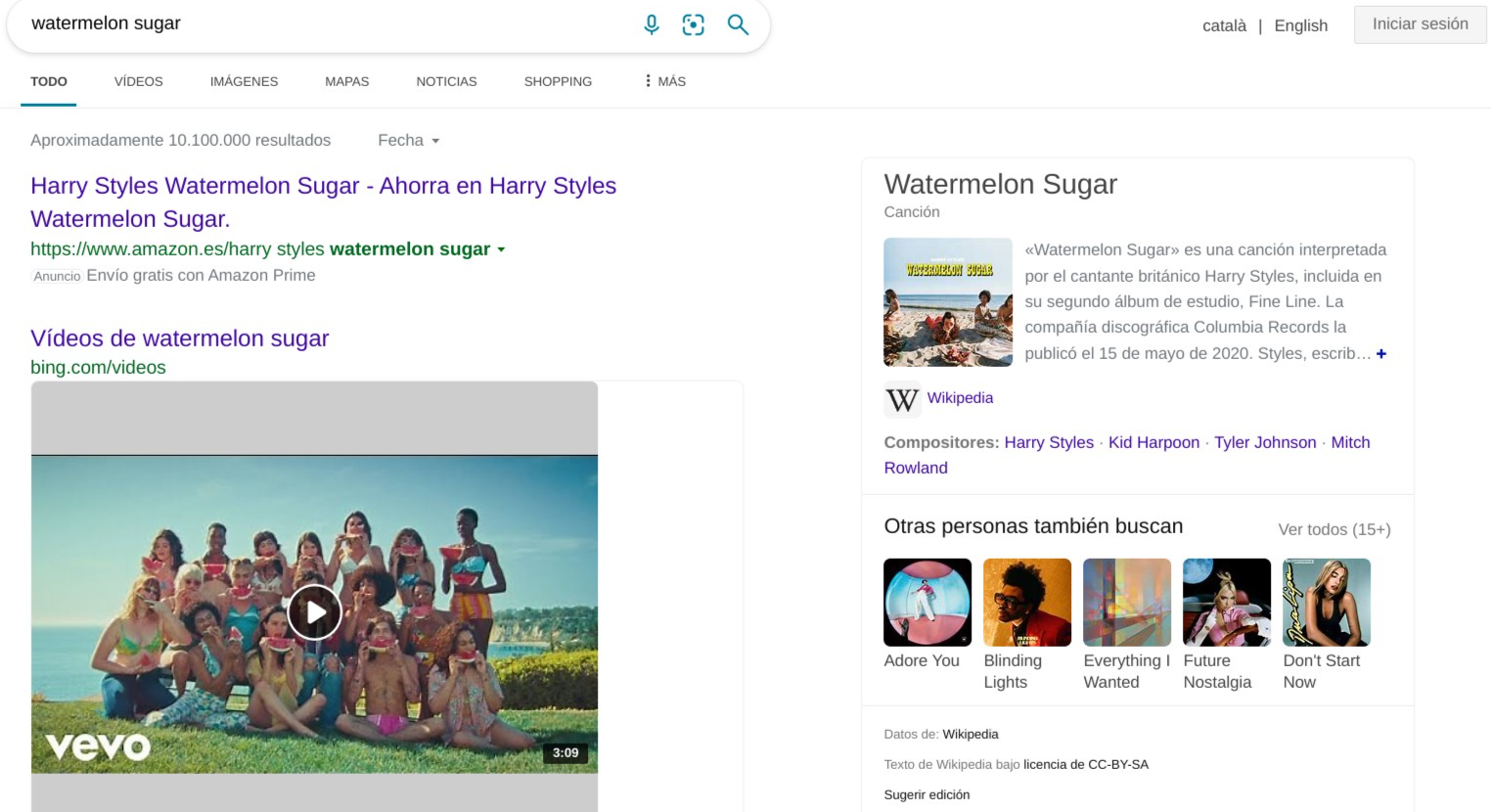This screenshot has height=812, width=1491.
Task: Open the MÁS more options menu
Action: 665,81
